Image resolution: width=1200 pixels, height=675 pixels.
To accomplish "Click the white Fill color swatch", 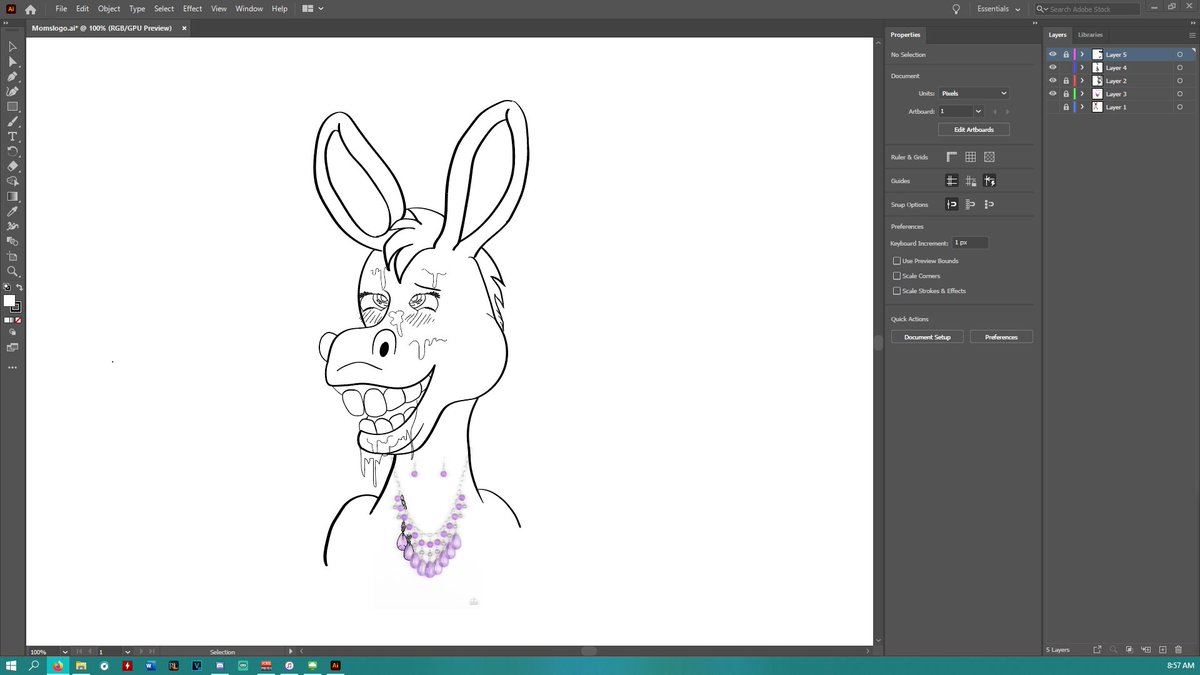I will (9, 300).
